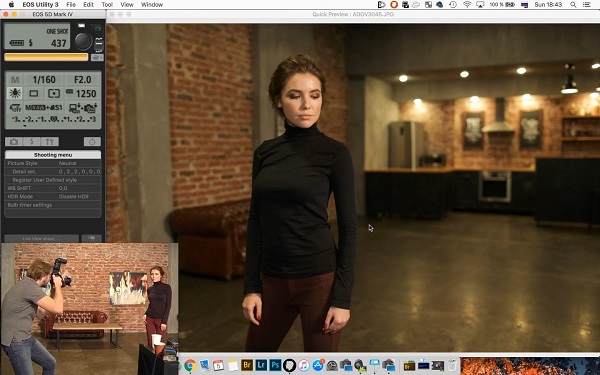Open the camera setup tools icon
600x375 pixels.
pyautogui.click(x=50, y=142)
